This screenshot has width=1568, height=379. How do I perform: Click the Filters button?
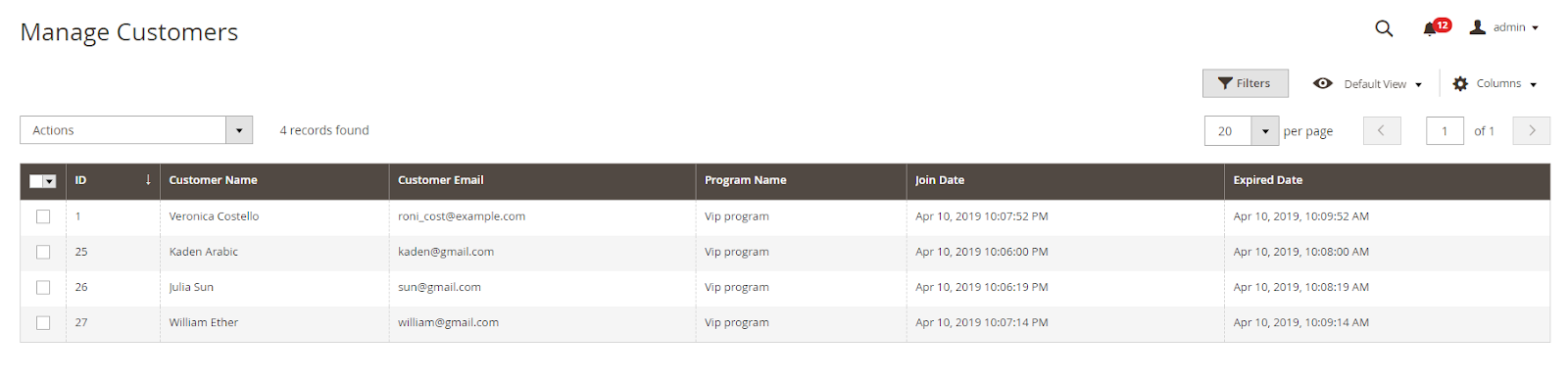1245,83
